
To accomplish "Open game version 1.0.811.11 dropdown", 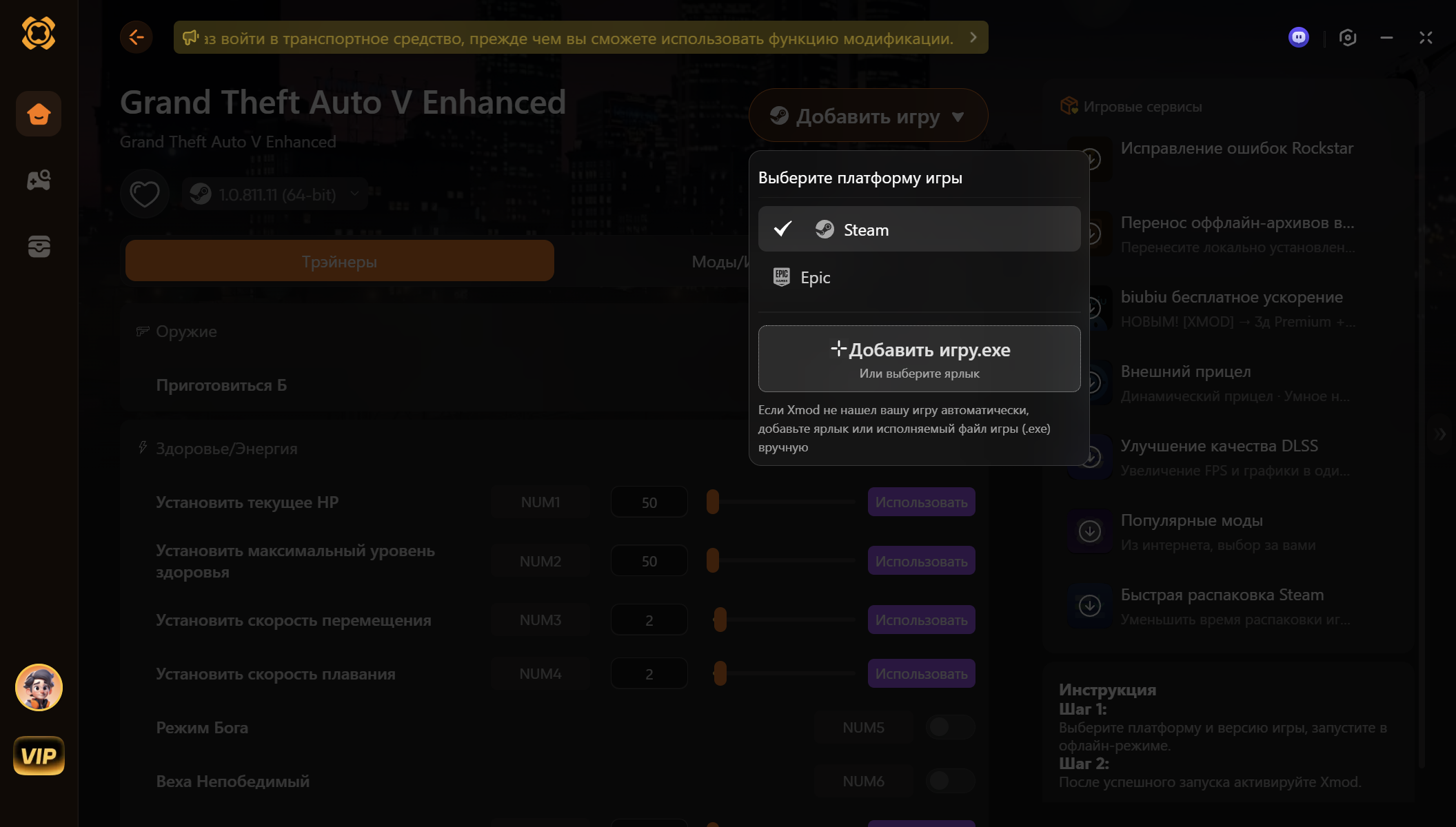I will tap(276, 194).
